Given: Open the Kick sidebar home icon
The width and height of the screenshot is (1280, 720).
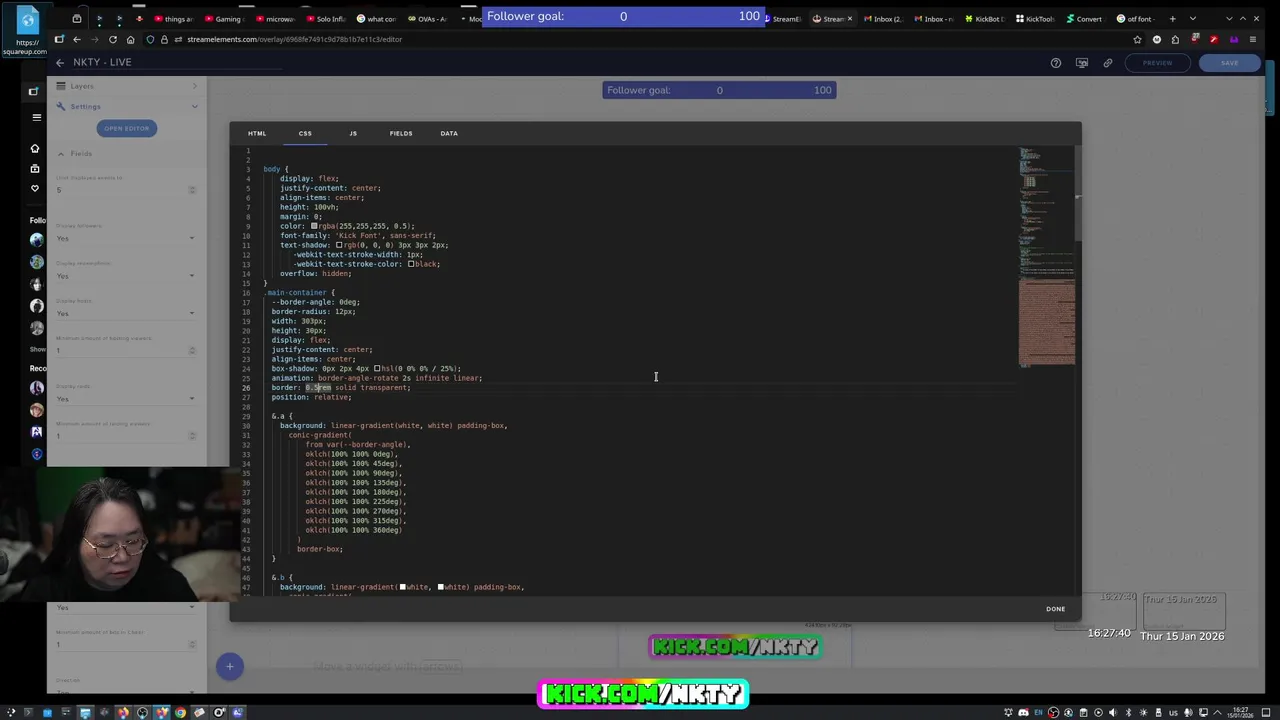Looking at the screenshot, I should click(x=35, y=148).
